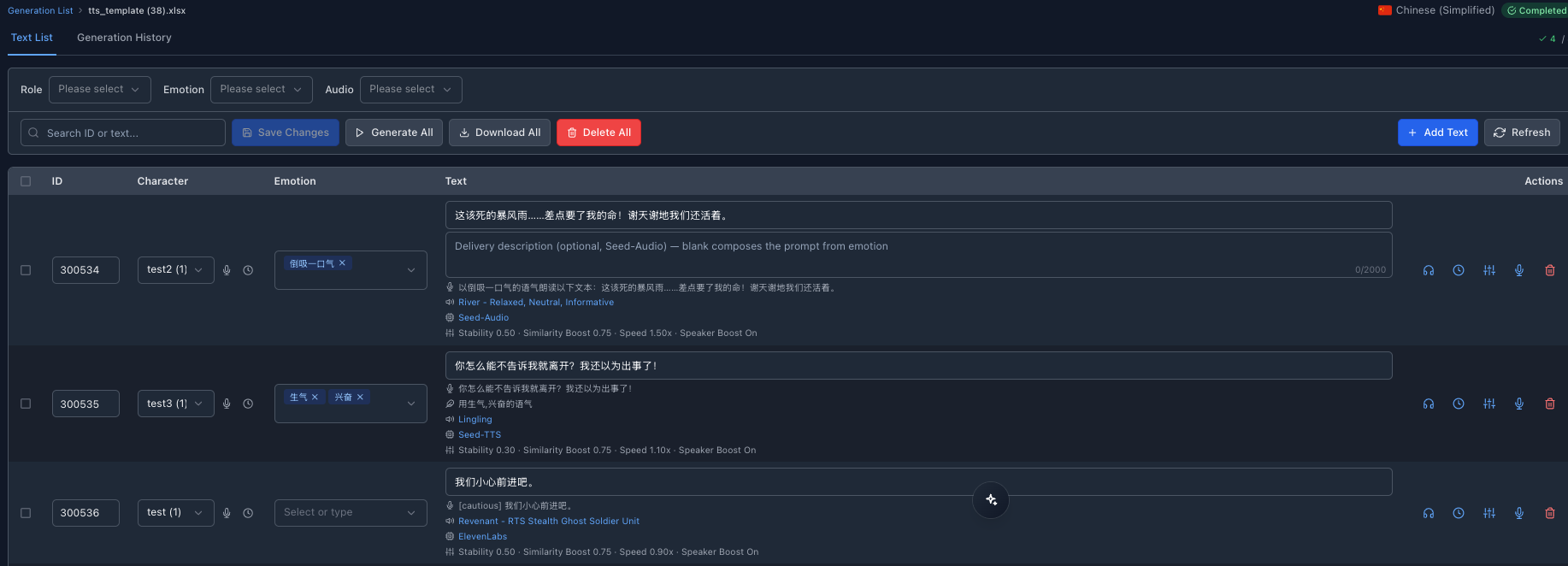This screenshot has width=1568, height=566.
Task: Click headphones listen icon for row 300536
Action: point(1429,513)
